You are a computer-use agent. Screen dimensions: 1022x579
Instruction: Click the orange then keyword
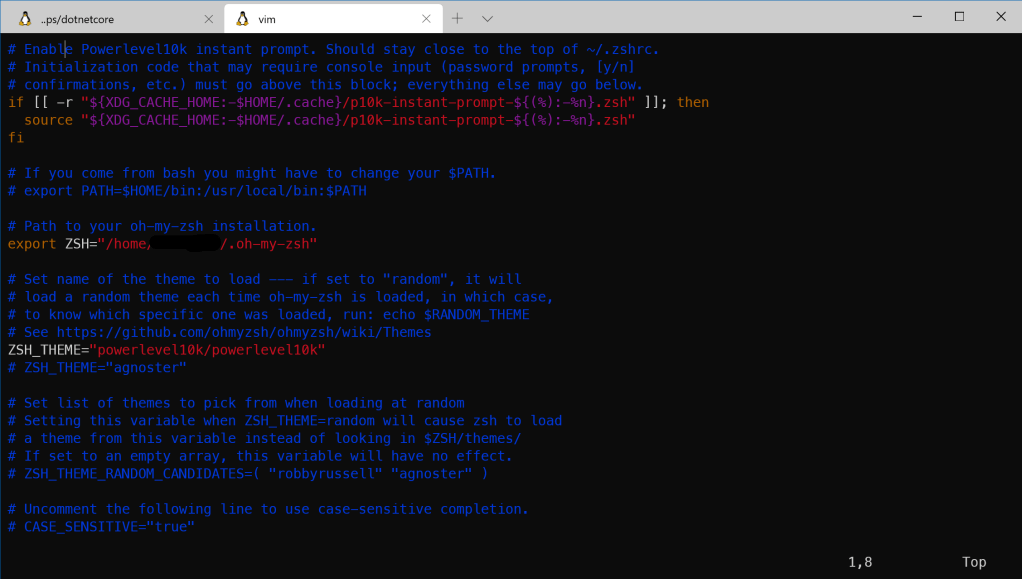click(693, 102)
